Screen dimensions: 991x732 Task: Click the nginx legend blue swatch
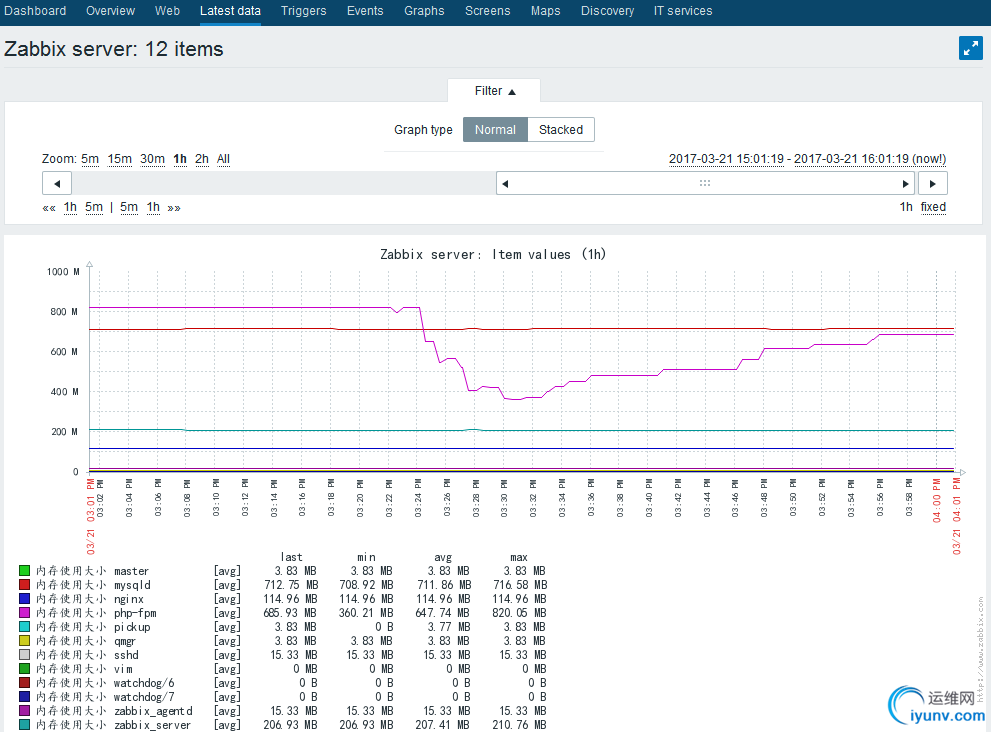pos(25,599)
